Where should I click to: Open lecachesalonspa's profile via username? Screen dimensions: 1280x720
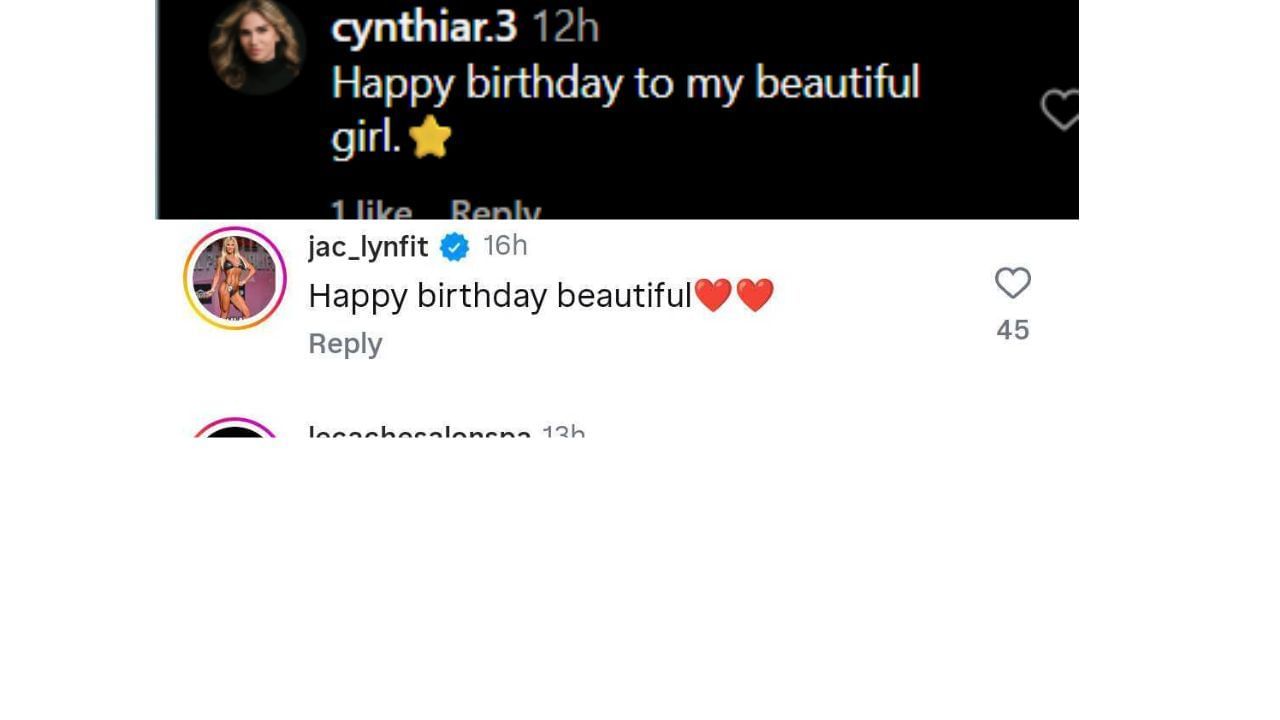coord(420,433)
